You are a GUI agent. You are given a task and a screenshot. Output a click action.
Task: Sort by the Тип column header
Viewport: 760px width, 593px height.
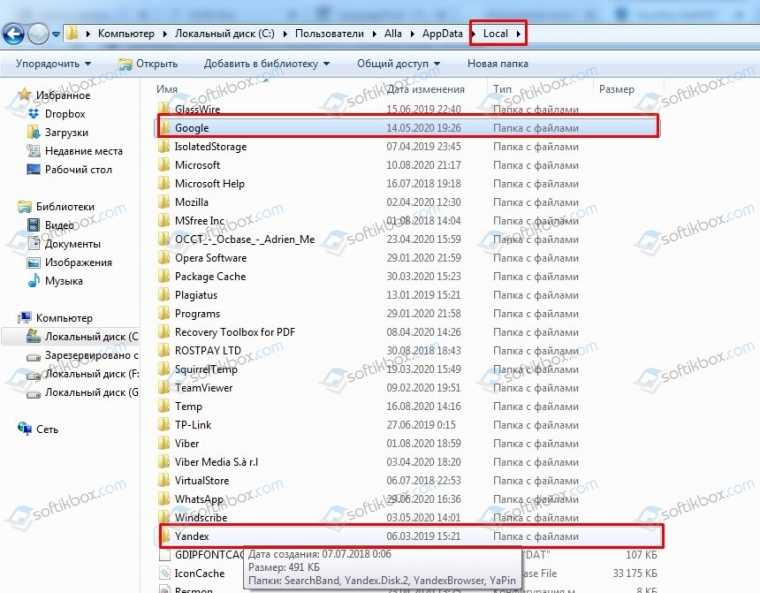tap(503, 89)
